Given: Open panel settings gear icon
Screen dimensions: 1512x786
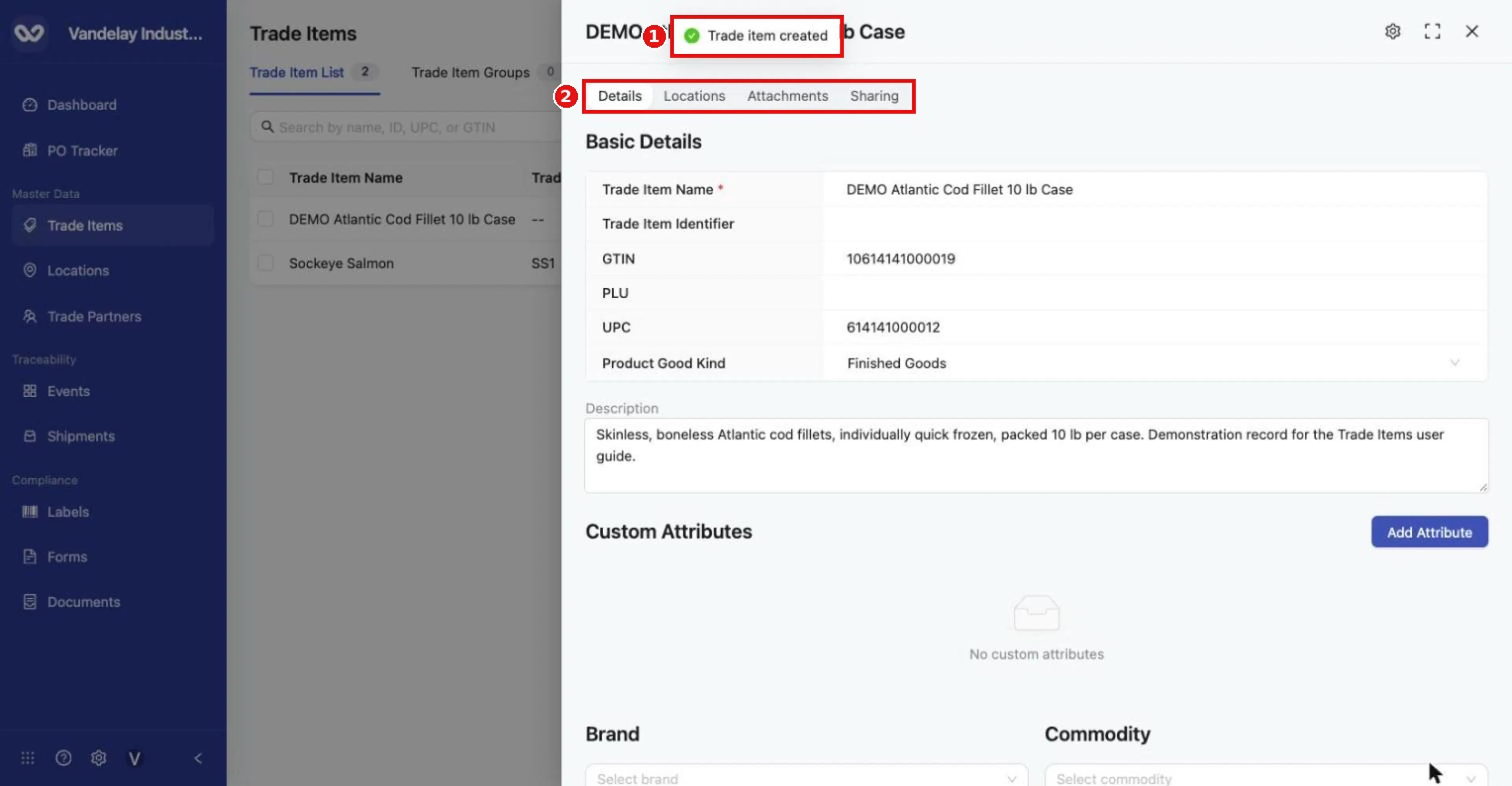Looking at the screenshot, I should pos(1392,31).
